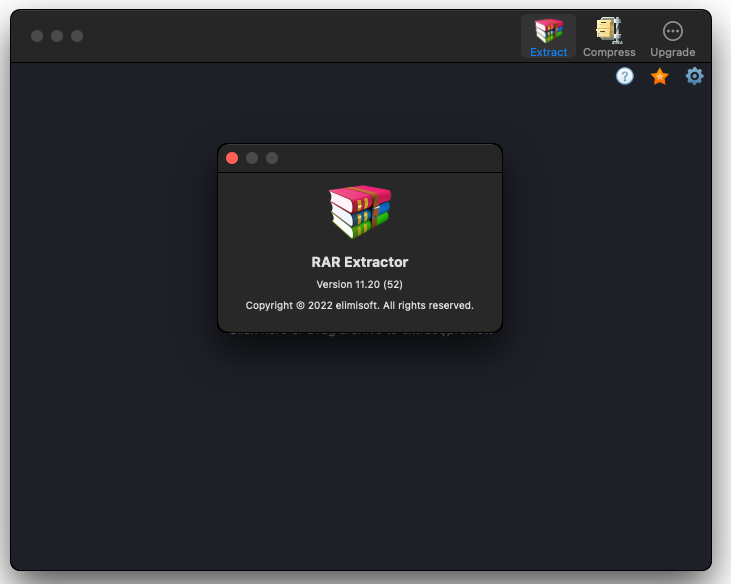Click the About dialog's gray minimize button
This screenshot has height=584, width=731.
pos(252,158)
